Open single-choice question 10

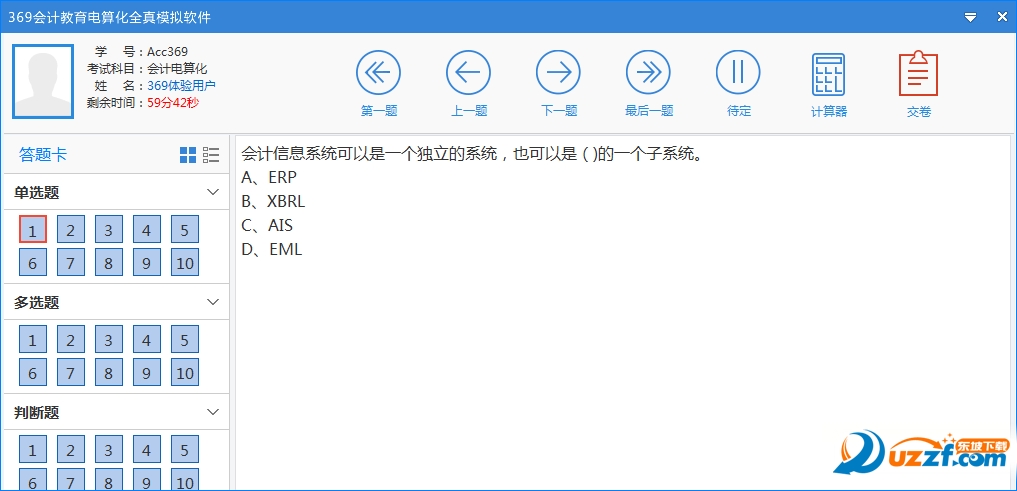click(185, 263)
